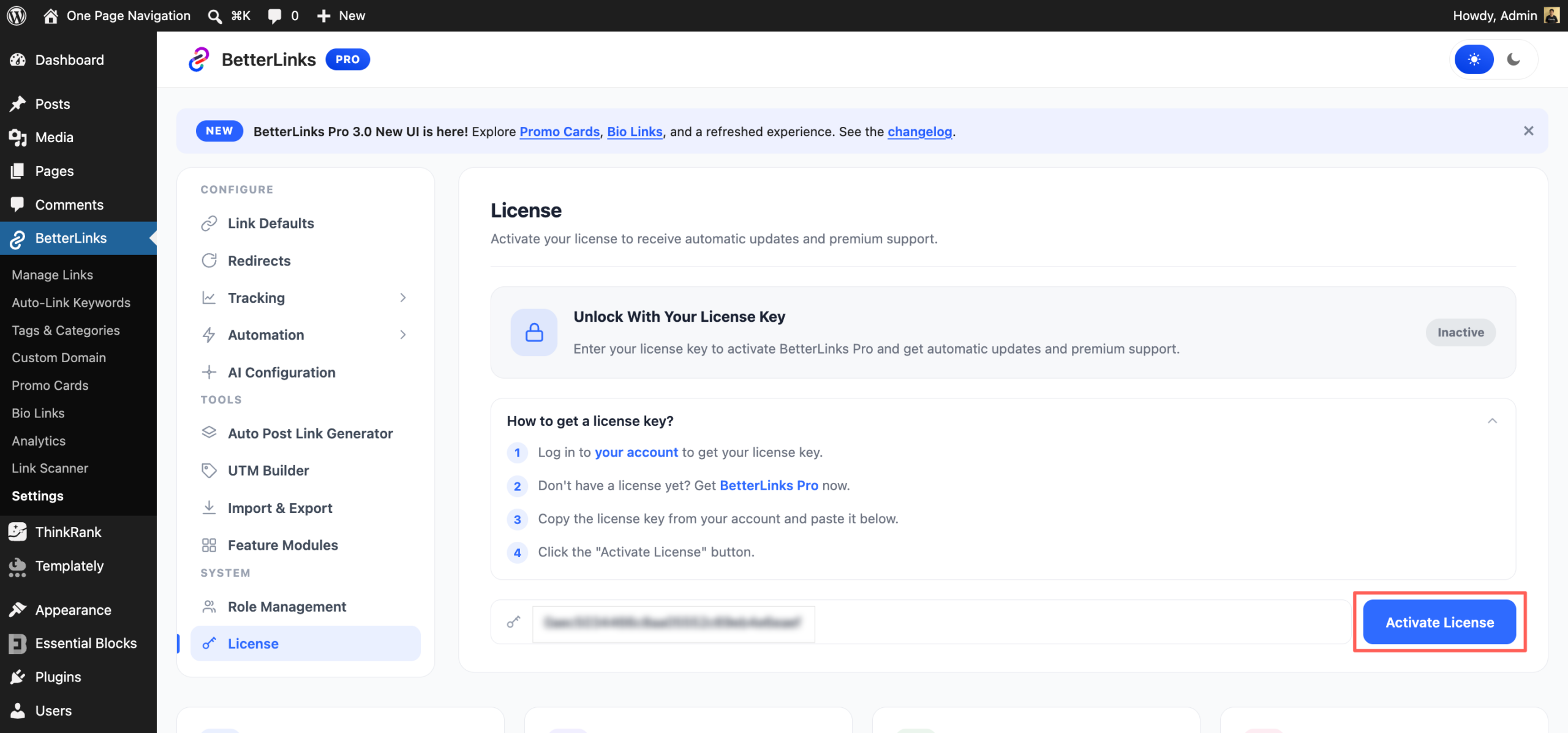Click the Essential Blocks sidebar icon
The width and height of the screenshot is (1568, 733).
point(18,644)
